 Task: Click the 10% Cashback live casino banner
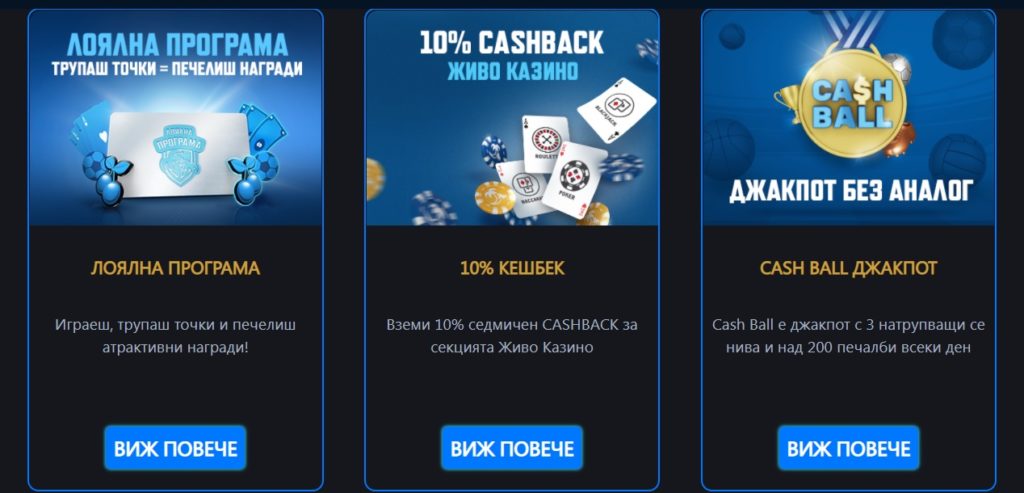click(x=512, y=118)
